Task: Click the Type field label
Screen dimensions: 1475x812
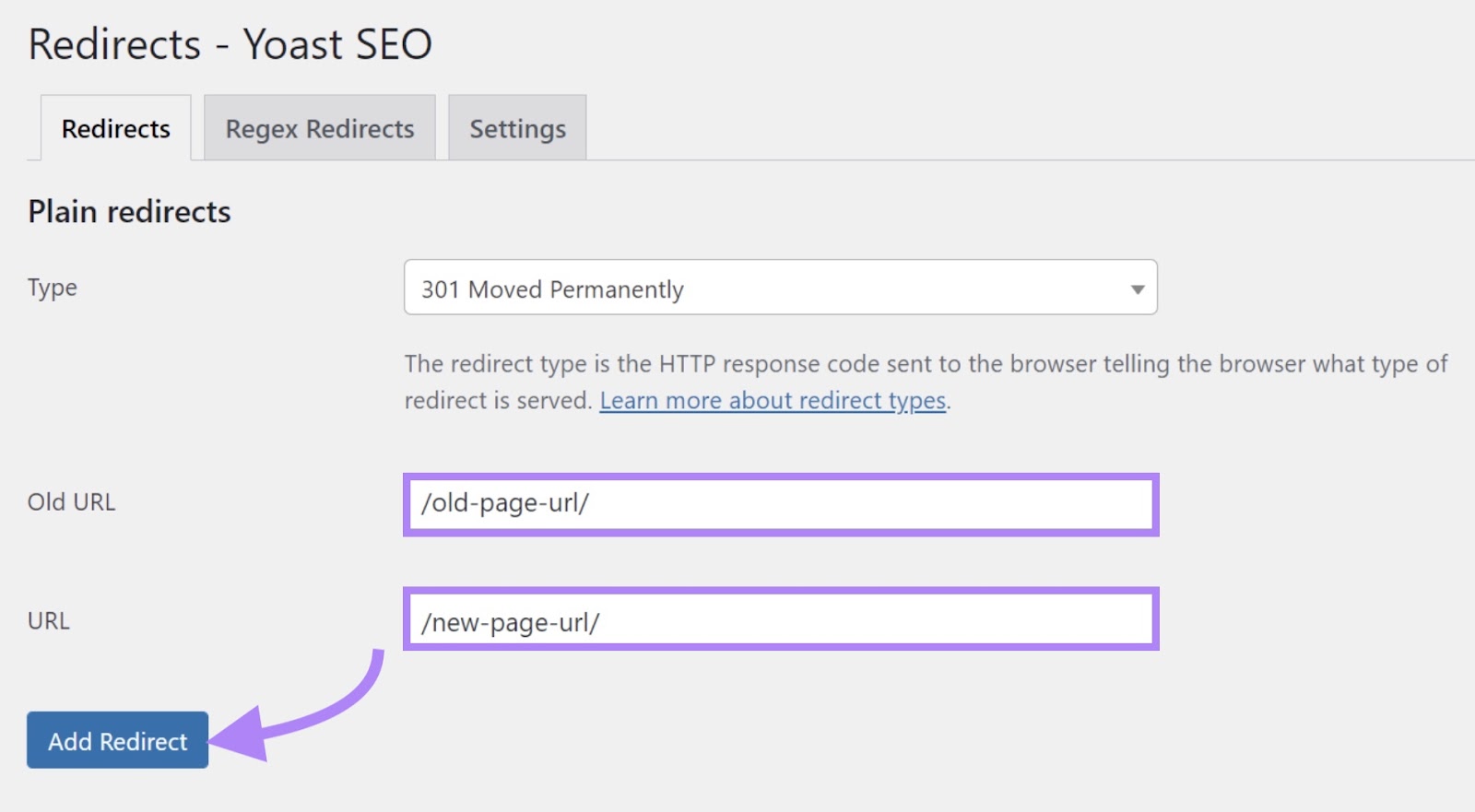Action: tap(53, 288)
